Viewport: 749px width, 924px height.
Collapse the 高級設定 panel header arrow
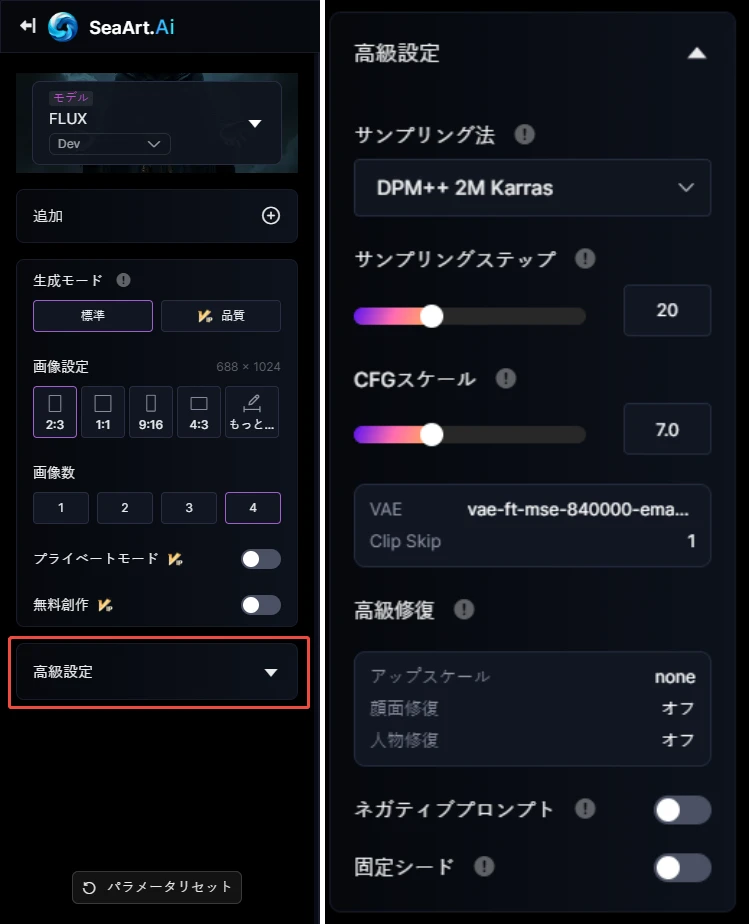[697, 54]
